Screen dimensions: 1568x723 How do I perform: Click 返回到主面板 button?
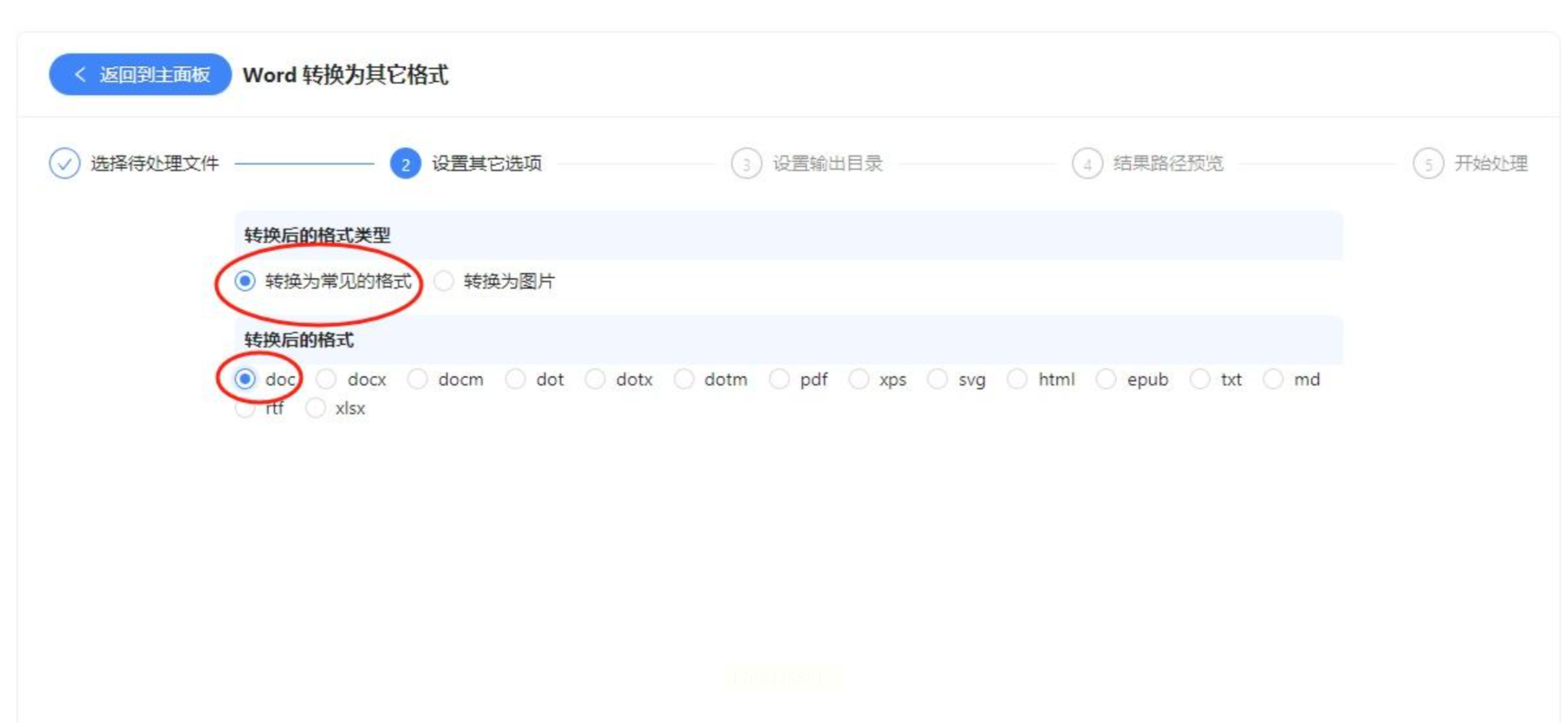tap(140, 74)
